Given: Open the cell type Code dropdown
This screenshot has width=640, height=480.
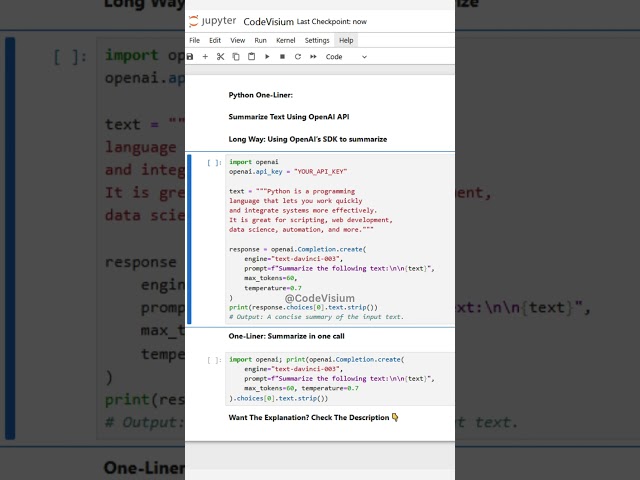Looking at the screenshot, I should [346, 57].
